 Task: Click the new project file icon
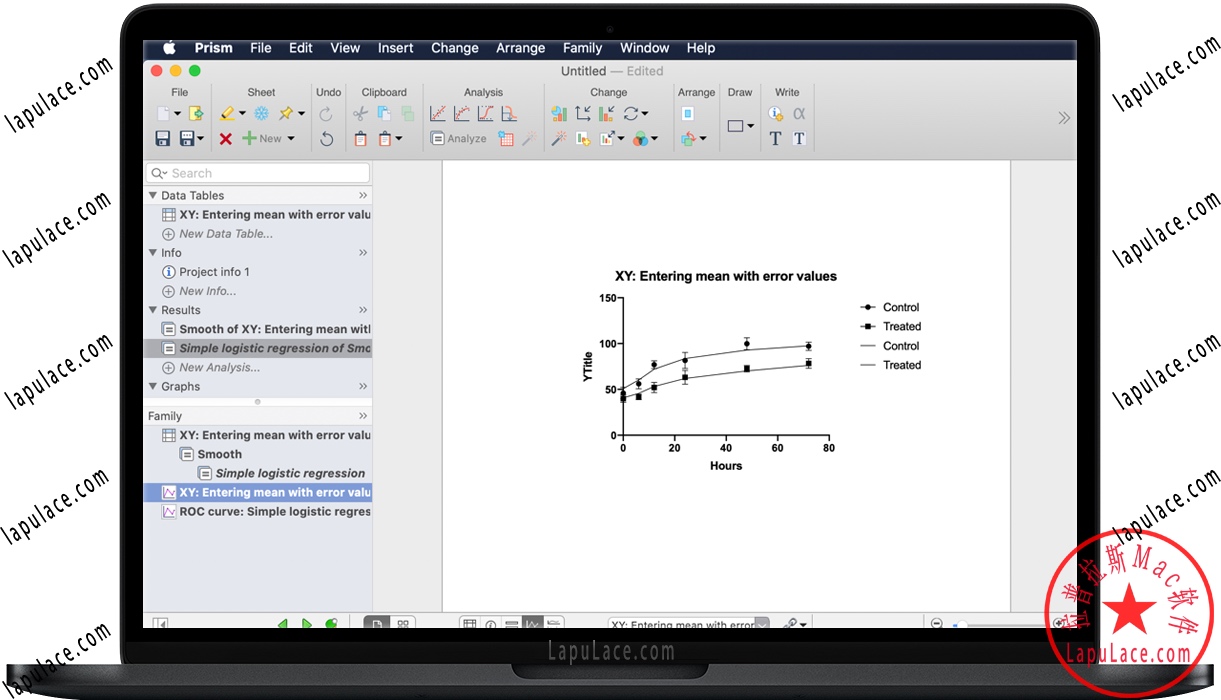coord(163,114)
